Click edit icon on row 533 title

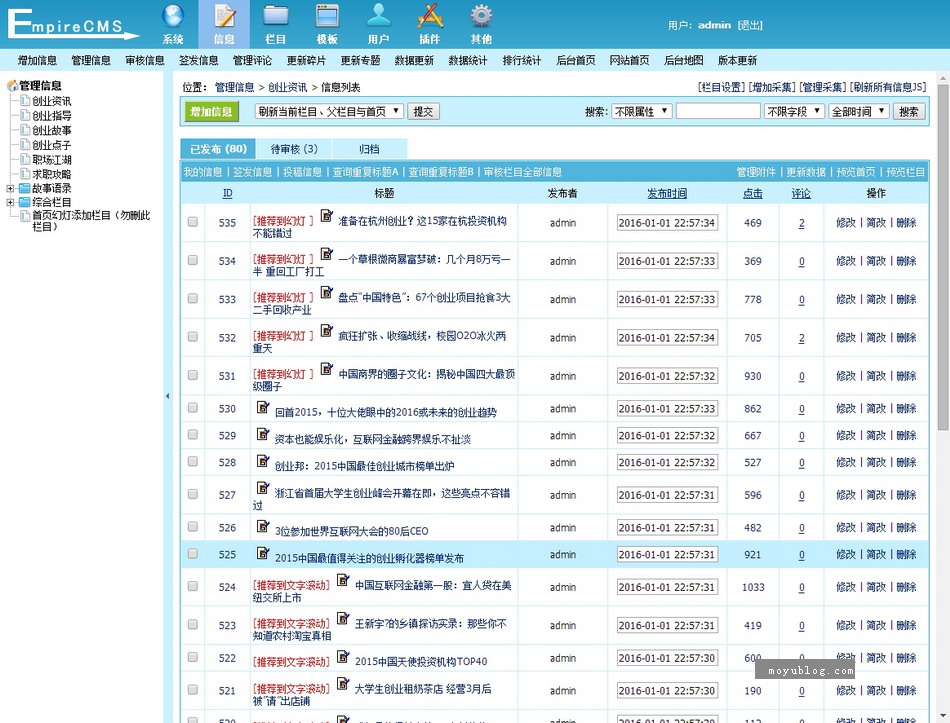(327, 292)
